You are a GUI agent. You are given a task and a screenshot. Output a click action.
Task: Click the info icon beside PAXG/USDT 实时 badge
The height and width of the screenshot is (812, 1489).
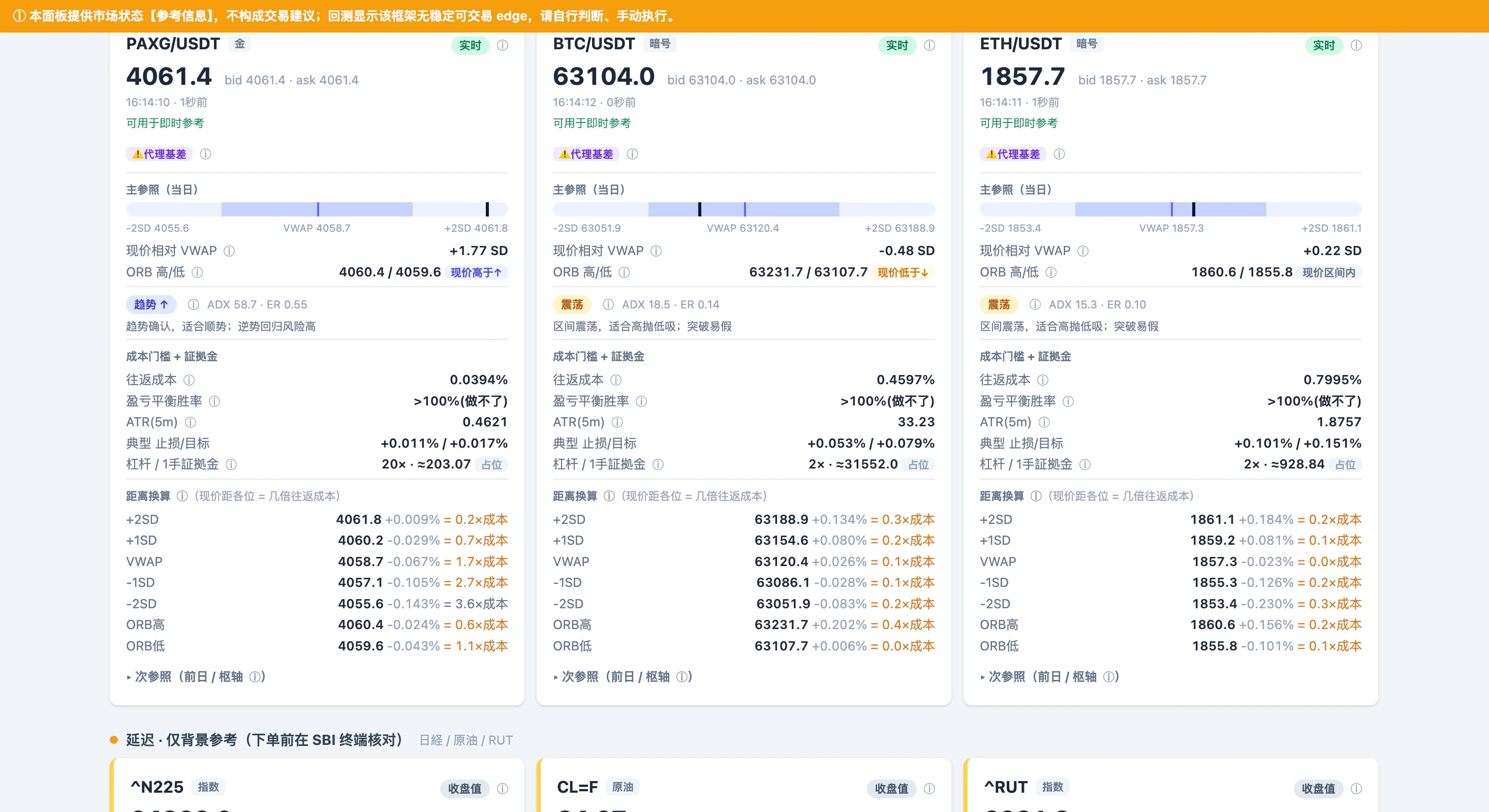(502, 45)
